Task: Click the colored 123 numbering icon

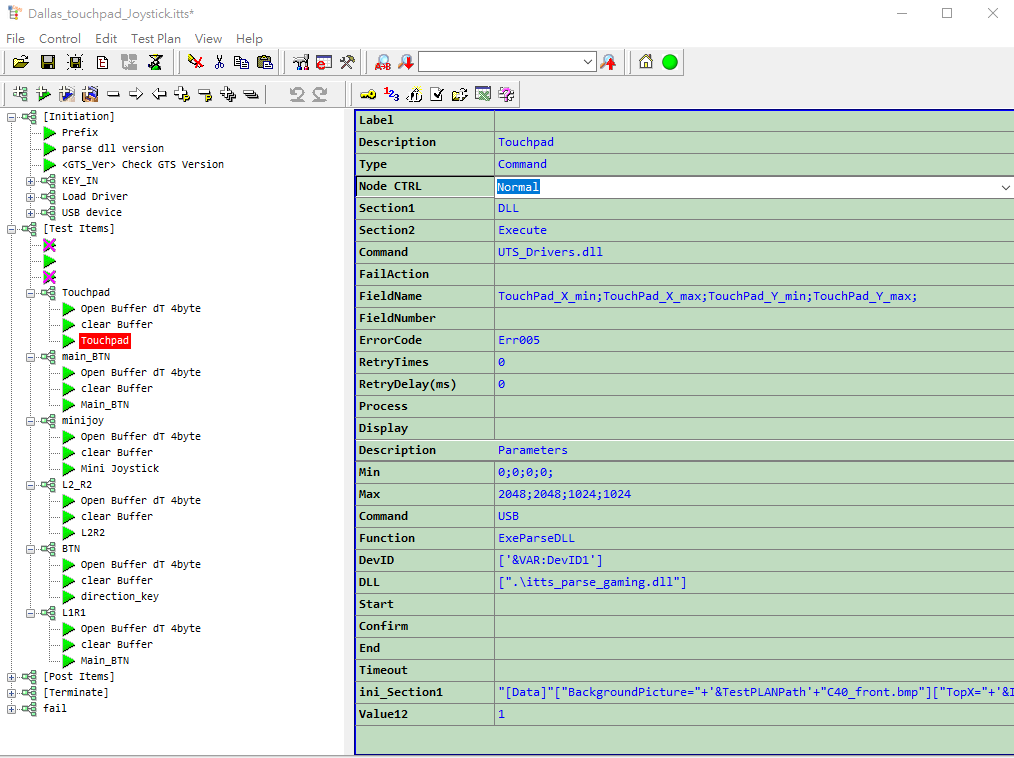Action: tap(391, 94)
